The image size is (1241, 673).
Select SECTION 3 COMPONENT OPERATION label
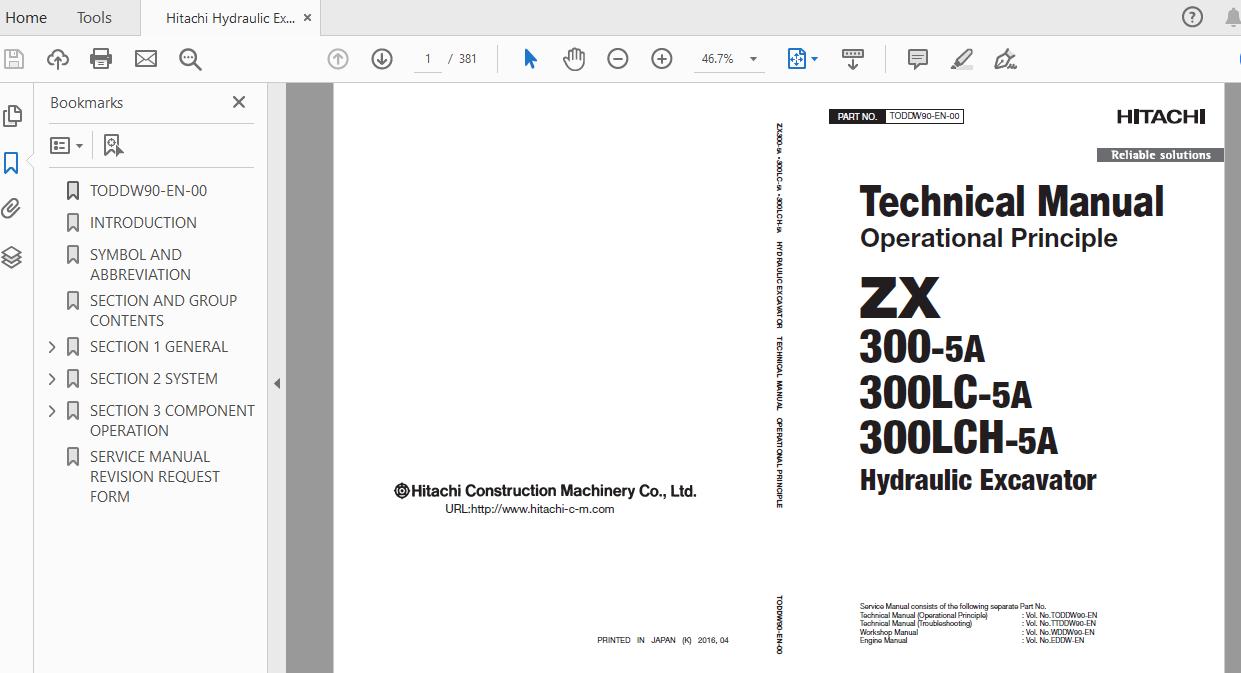(172, 421)
